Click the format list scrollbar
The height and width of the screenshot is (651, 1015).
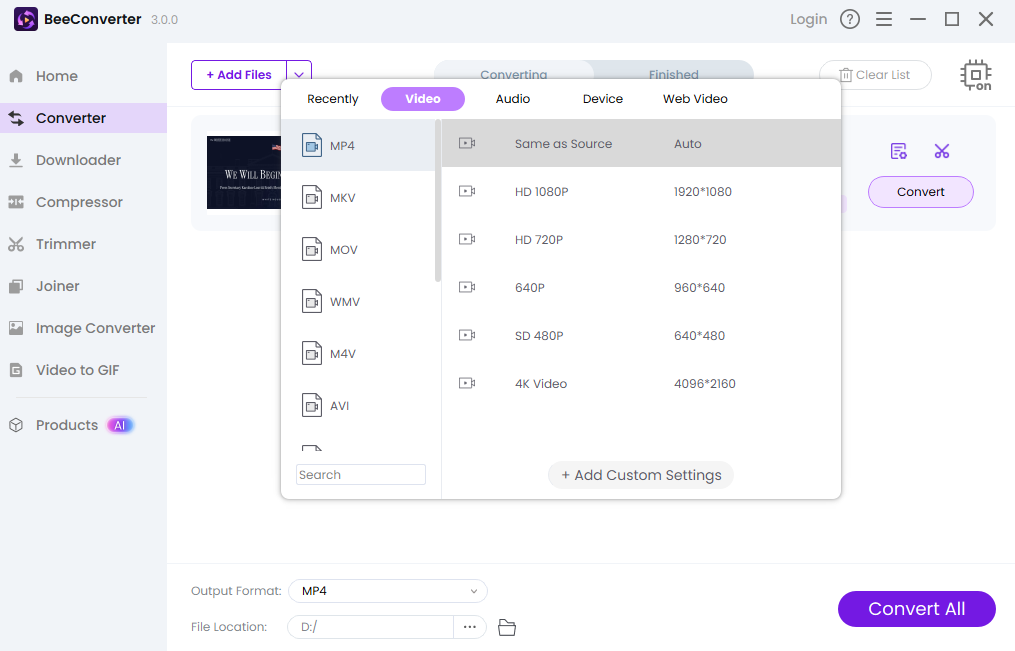click(x=438, y=200)
